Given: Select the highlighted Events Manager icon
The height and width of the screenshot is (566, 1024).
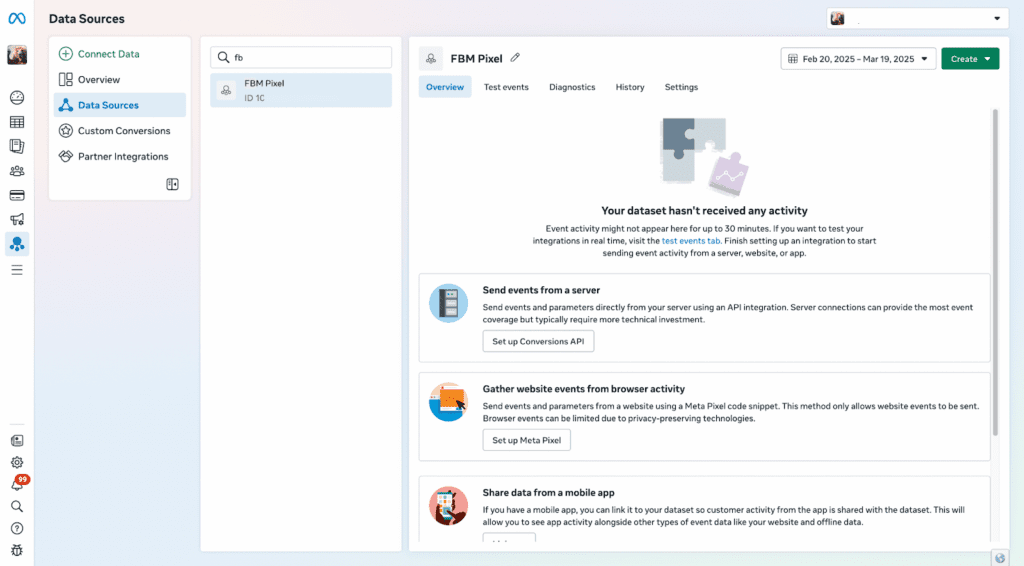Looking at the screenshot, I should click(x=17, y=244).
